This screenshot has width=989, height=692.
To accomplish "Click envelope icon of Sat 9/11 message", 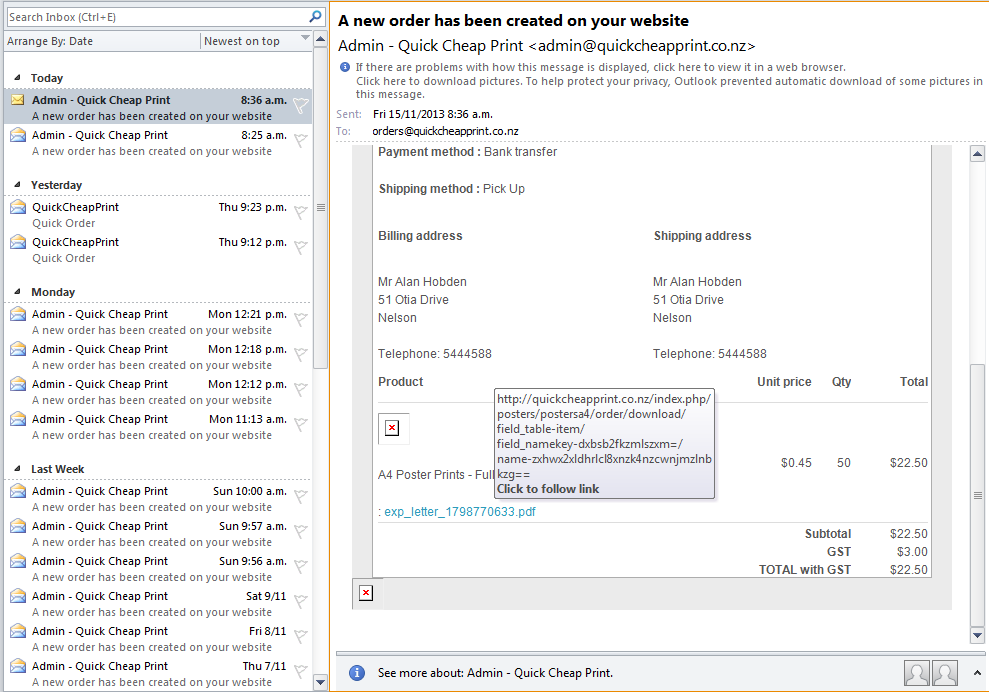I will (x=18, y=595).
